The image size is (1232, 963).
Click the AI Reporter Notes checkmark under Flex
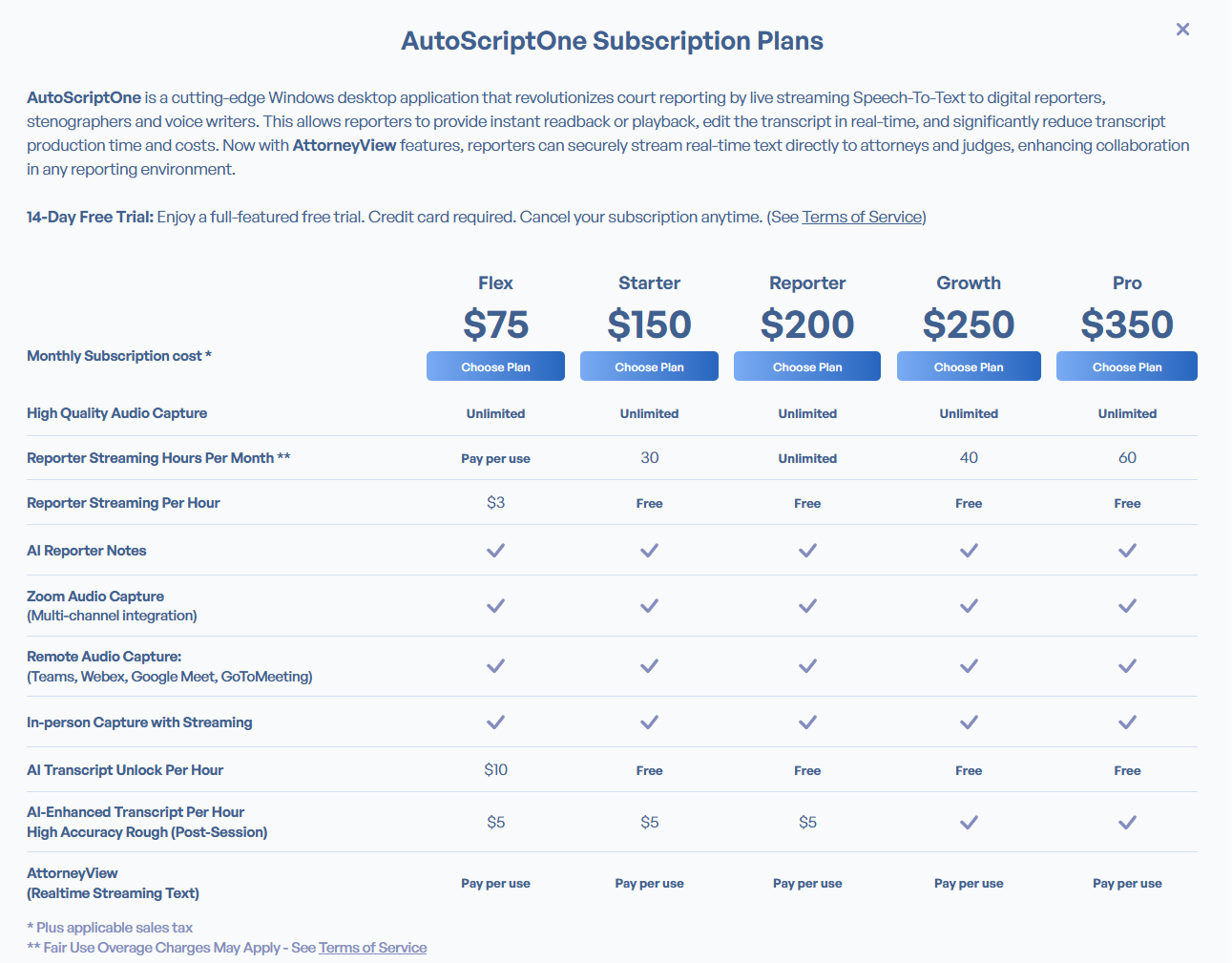(495, 551)
